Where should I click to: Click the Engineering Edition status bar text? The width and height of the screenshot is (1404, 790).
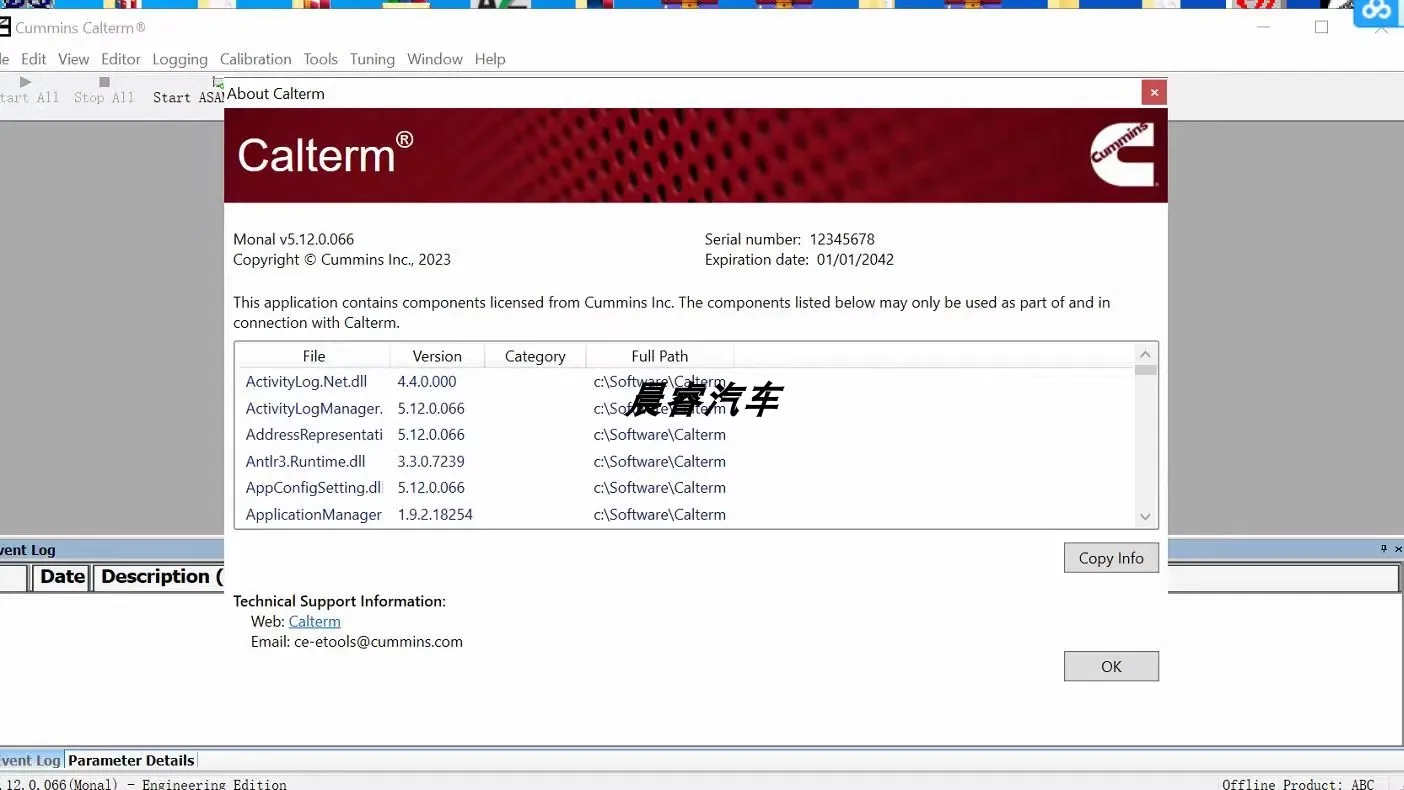(x=214, y=784)
